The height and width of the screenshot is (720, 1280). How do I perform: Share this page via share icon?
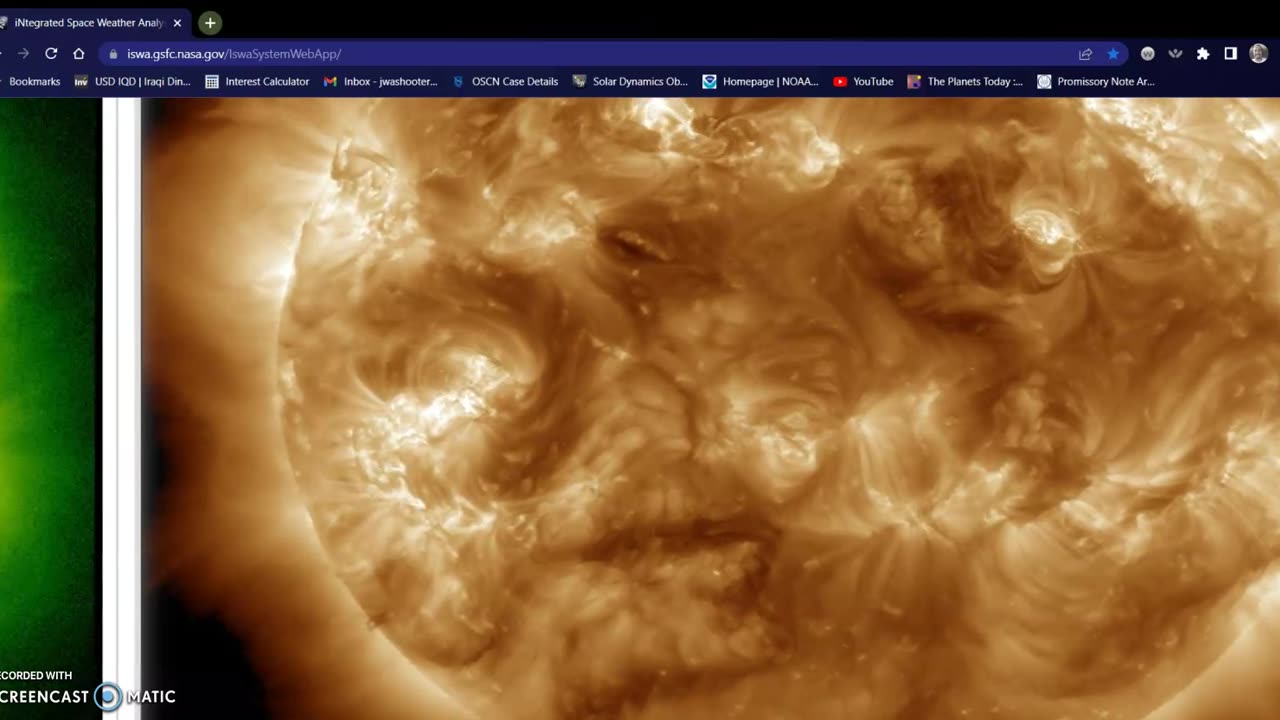1085,54
